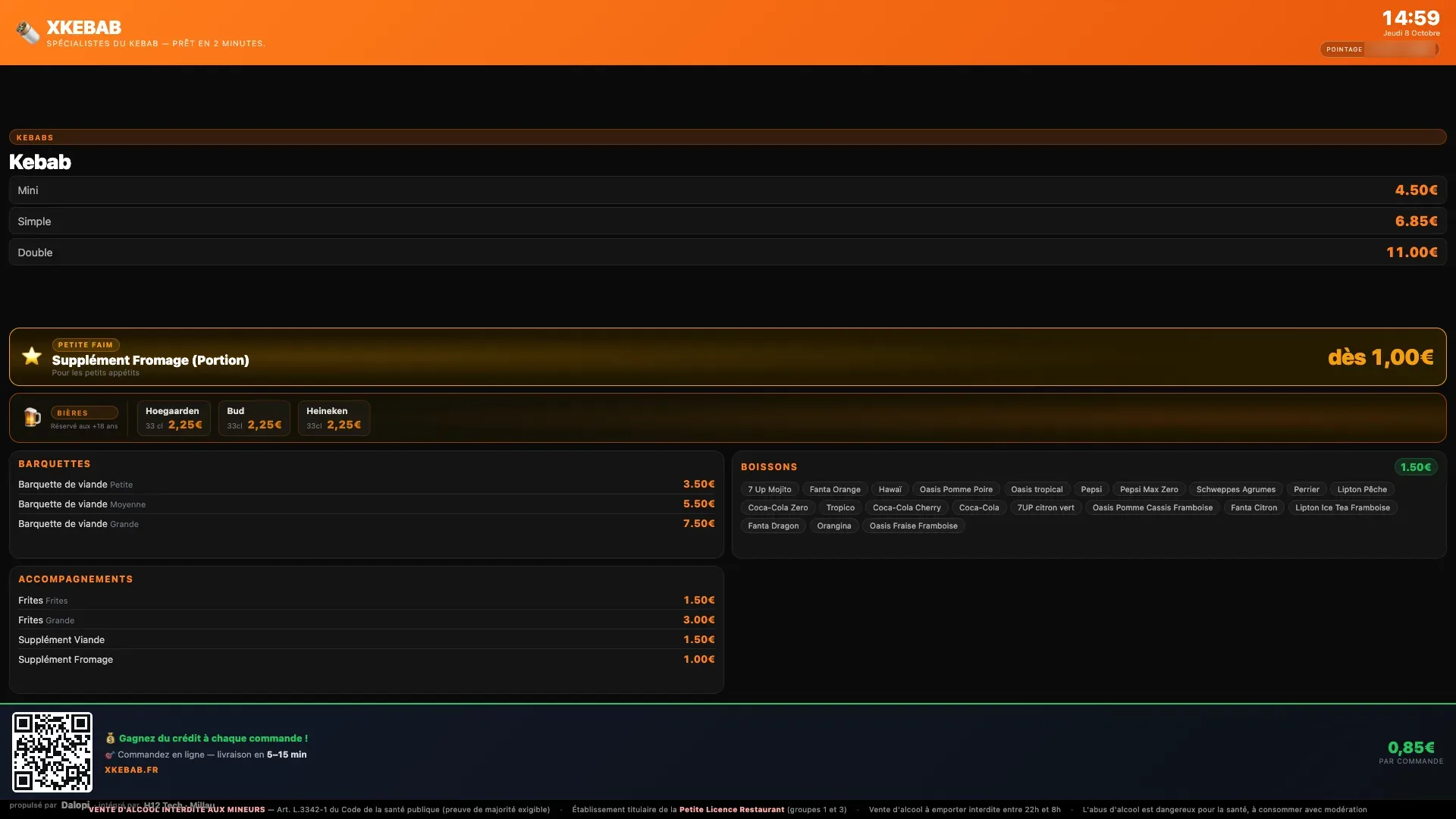This screenshot has width=1456, height=819.
Task: Click the XKEBAB kebab logo icon
Action: tap(28, 33)
